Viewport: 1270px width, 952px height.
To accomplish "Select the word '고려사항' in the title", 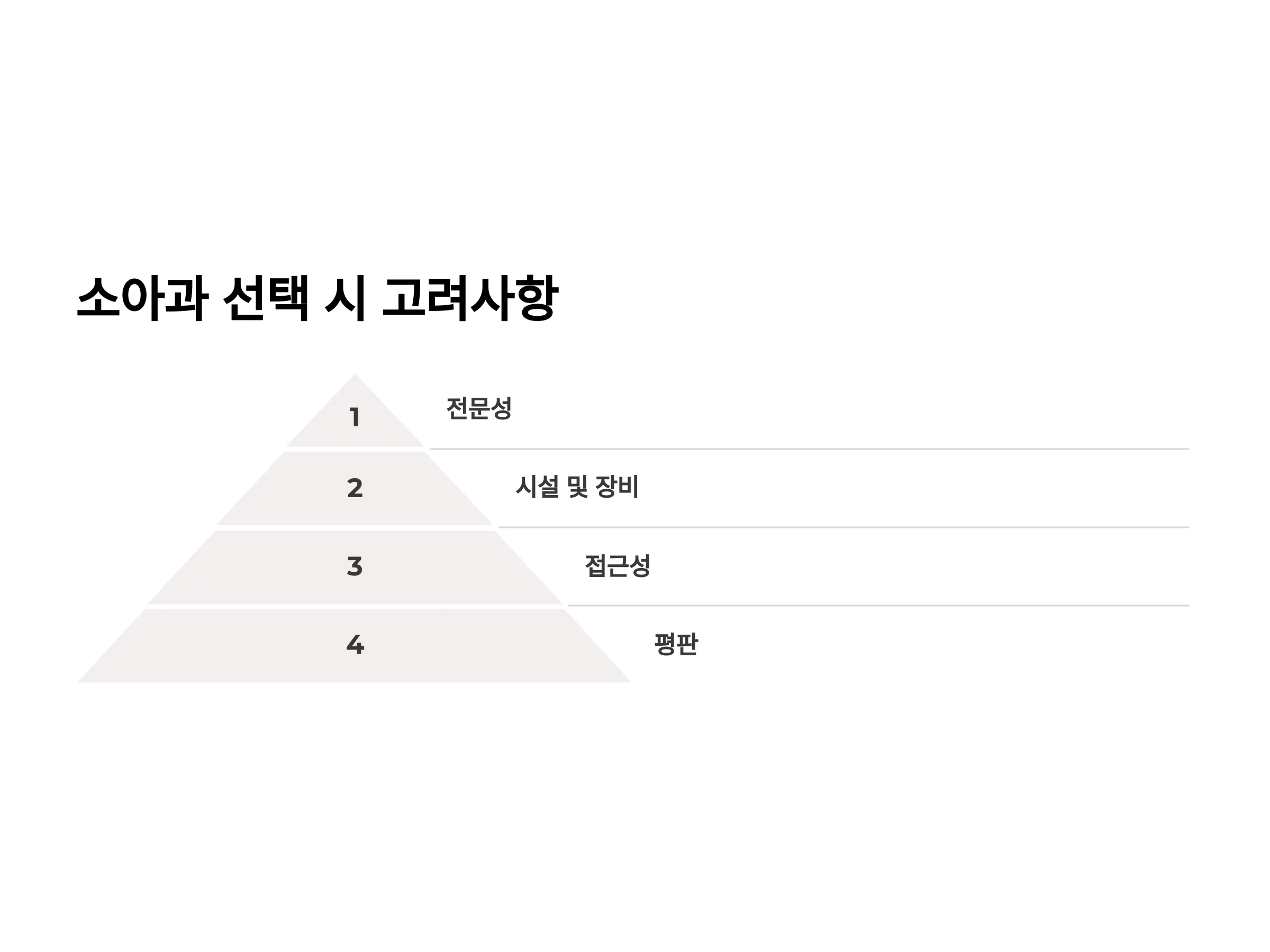I will tap(470, 298).
